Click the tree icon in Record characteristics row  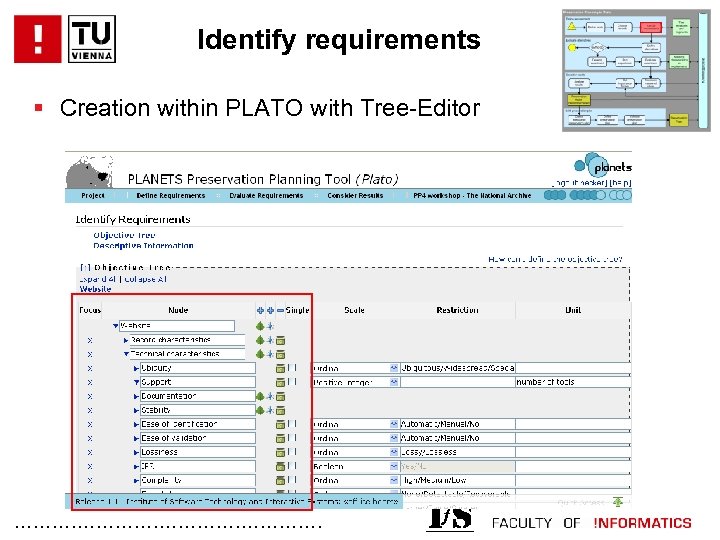(x=260, y=340)
